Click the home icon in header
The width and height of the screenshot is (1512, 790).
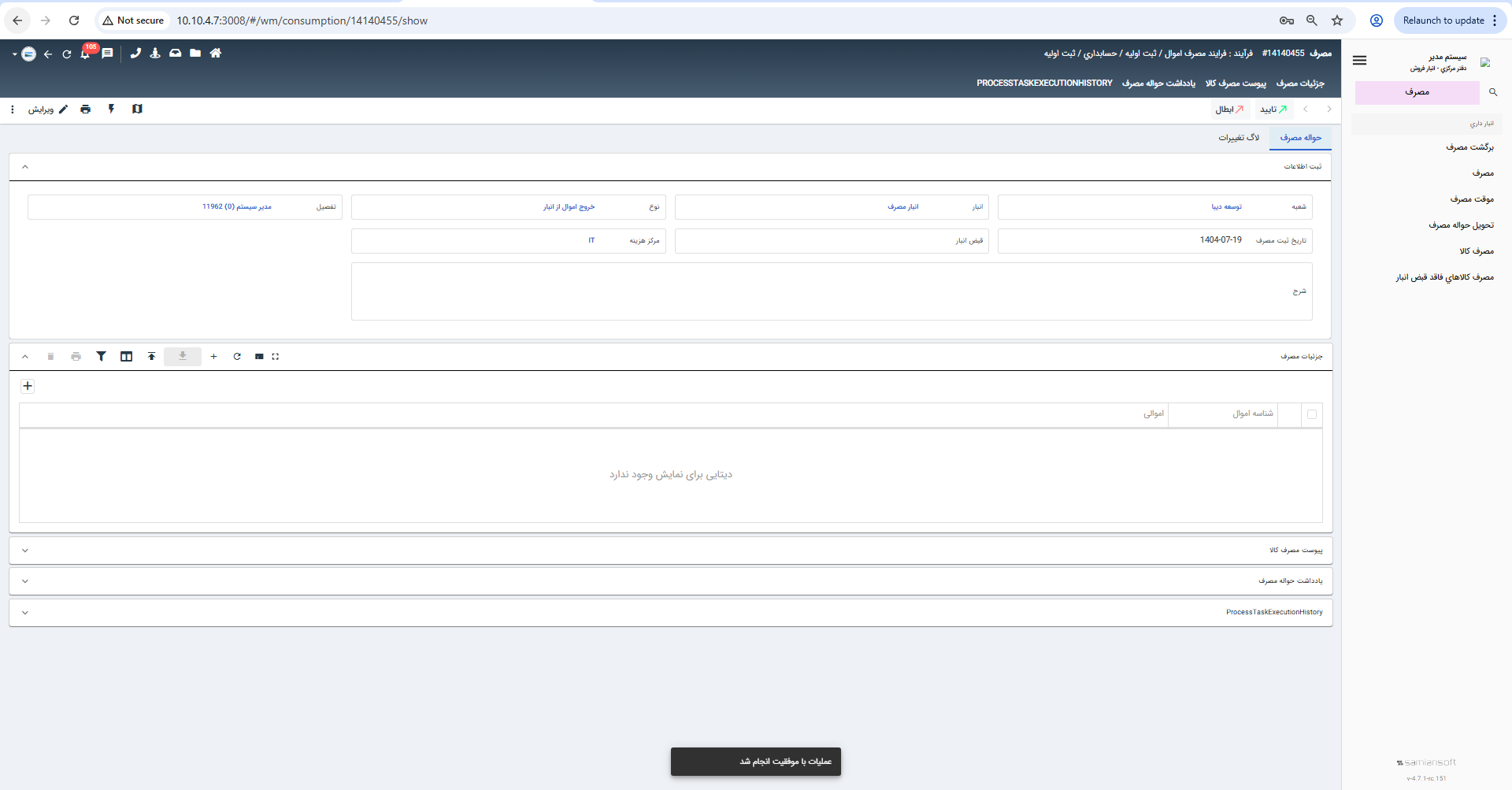click(215, 54)
